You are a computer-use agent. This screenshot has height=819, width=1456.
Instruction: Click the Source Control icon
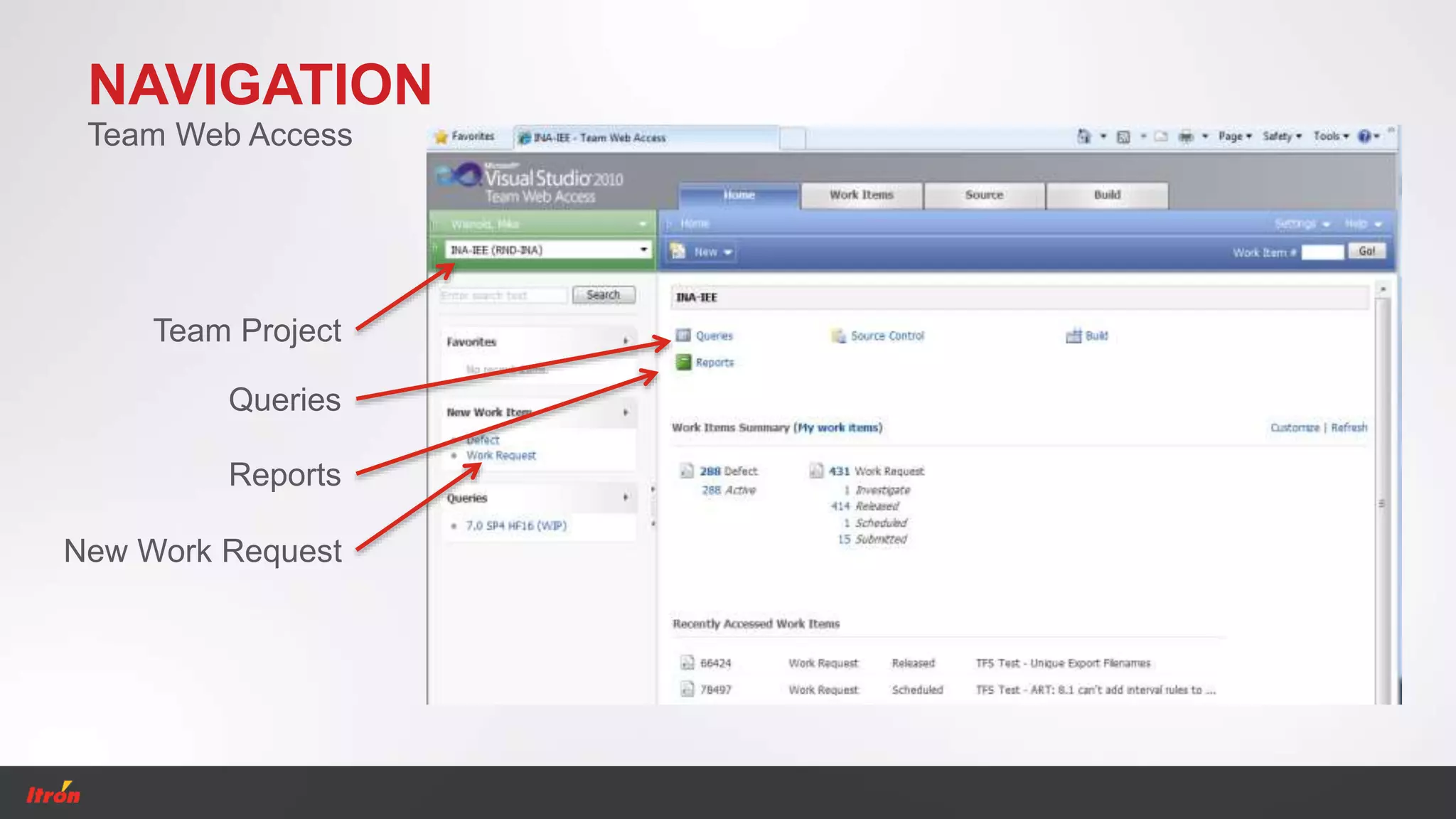coord(839,336)
